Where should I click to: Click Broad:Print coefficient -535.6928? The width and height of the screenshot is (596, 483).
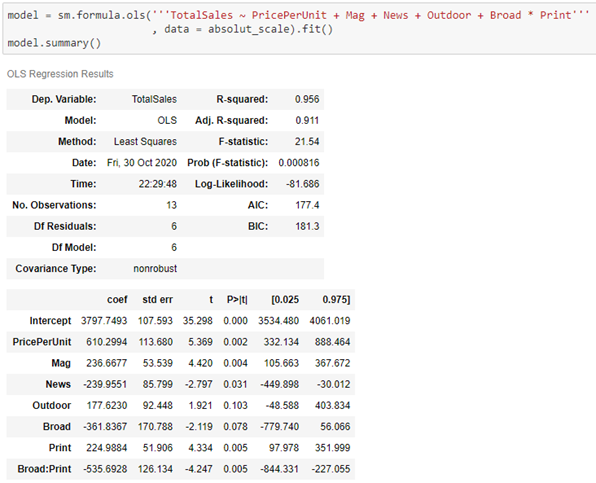tap(105, 469)
